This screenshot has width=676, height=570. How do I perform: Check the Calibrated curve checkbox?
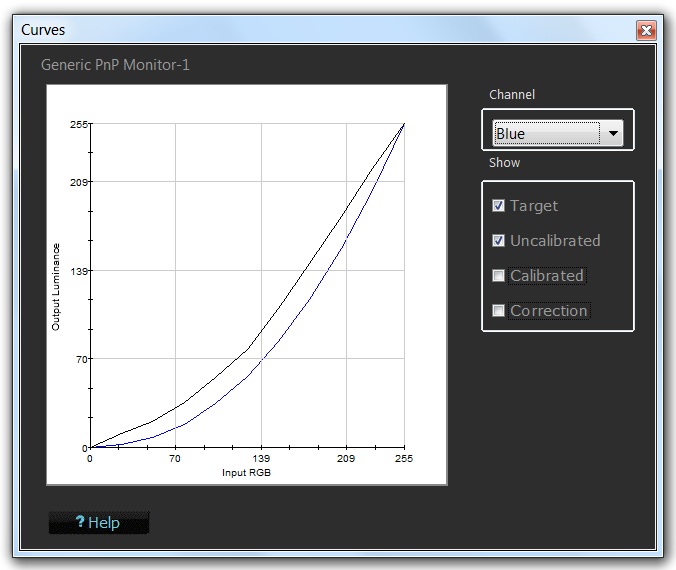point(498,275)
